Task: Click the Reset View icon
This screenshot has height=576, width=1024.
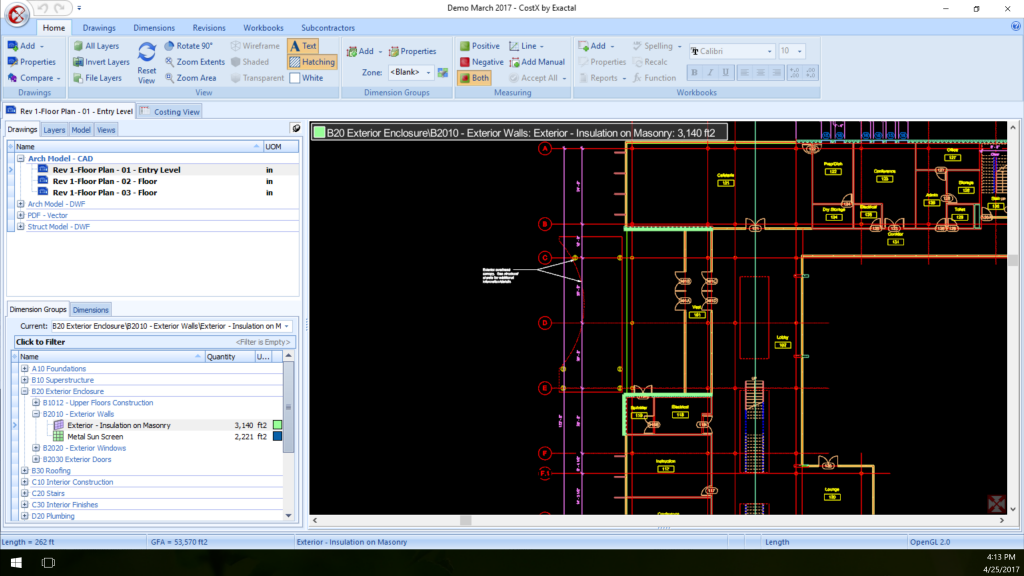Action: click(x=146, y=52)
